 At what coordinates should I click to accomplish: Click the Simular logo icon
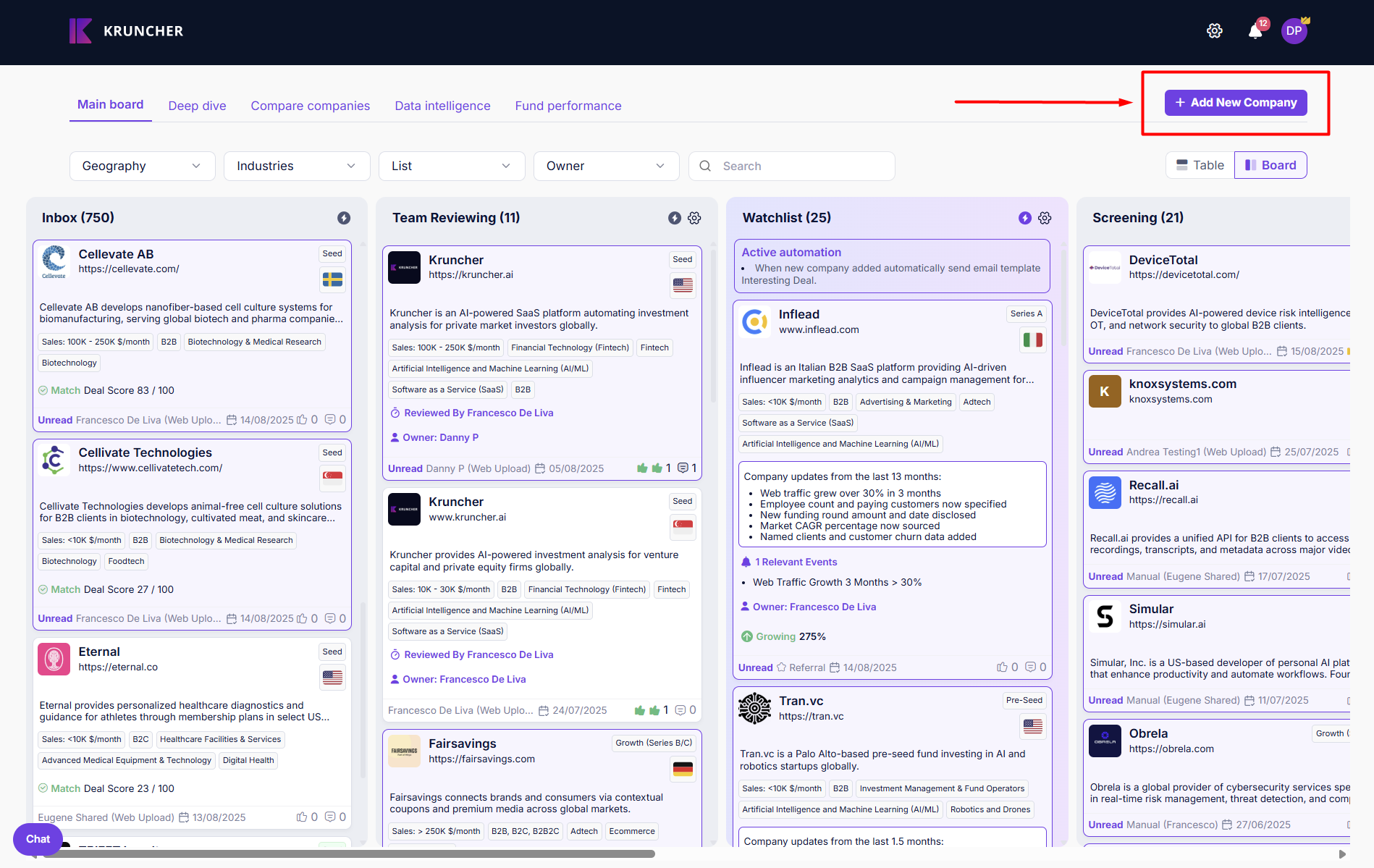click(x=1105, y=616)
